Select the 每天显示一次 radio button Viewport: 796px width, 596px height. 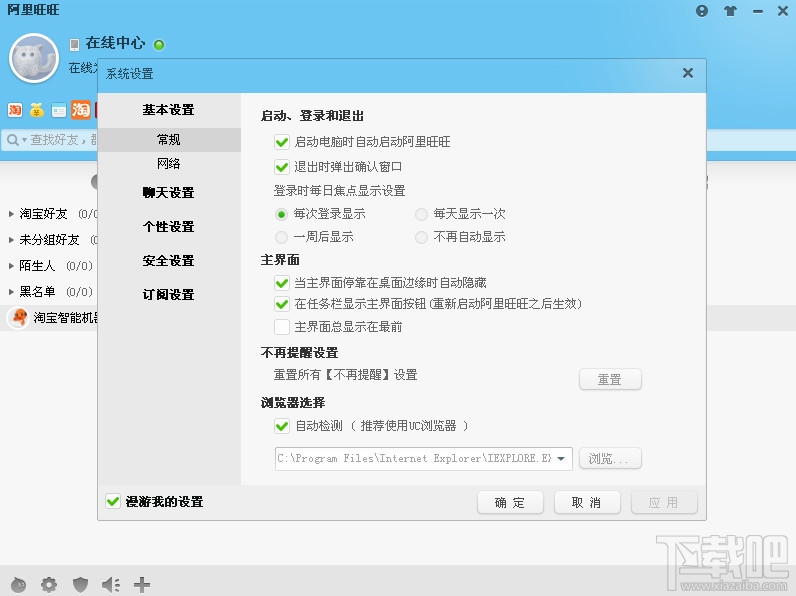point(421,214)
